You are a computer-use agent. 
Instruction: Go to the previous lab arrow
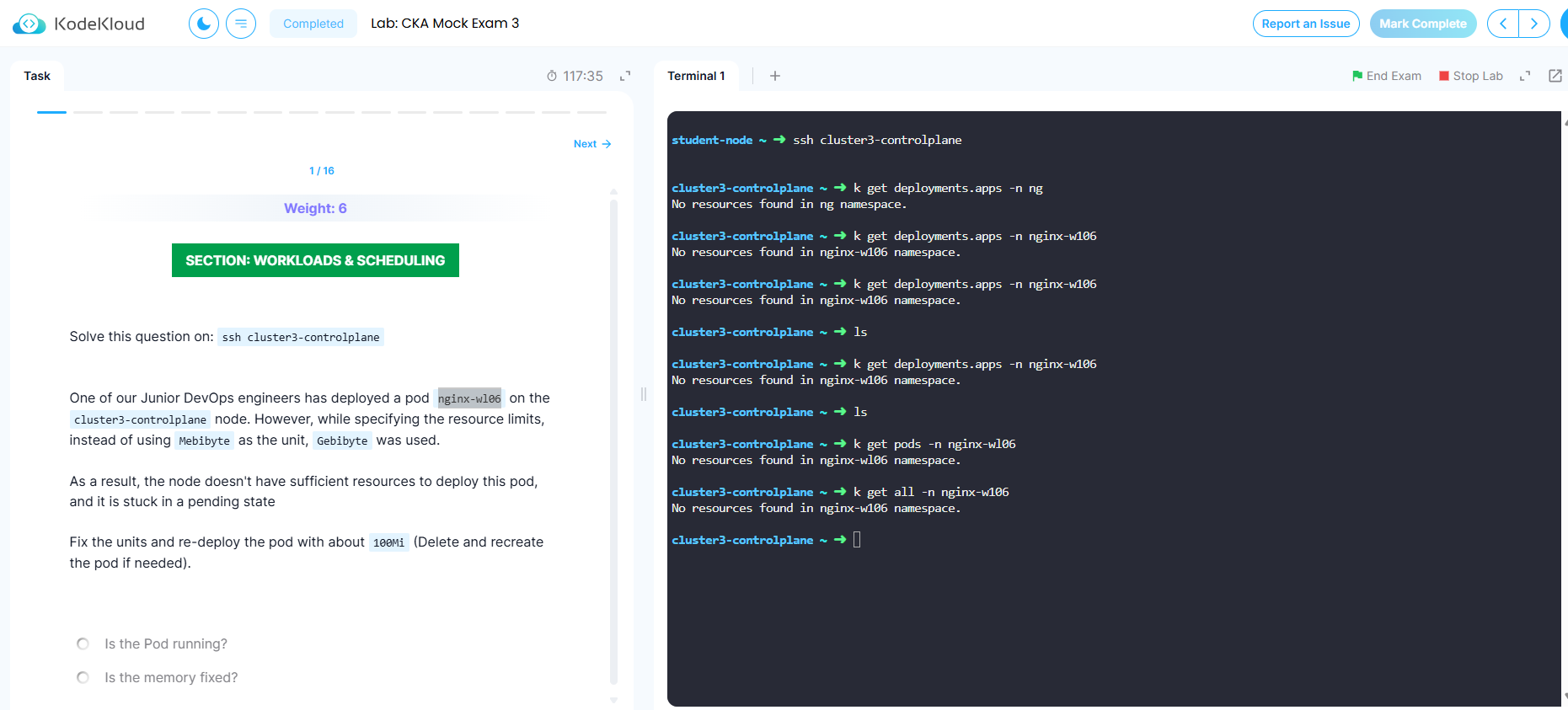pyautogui.click(x=1503, y=24)
